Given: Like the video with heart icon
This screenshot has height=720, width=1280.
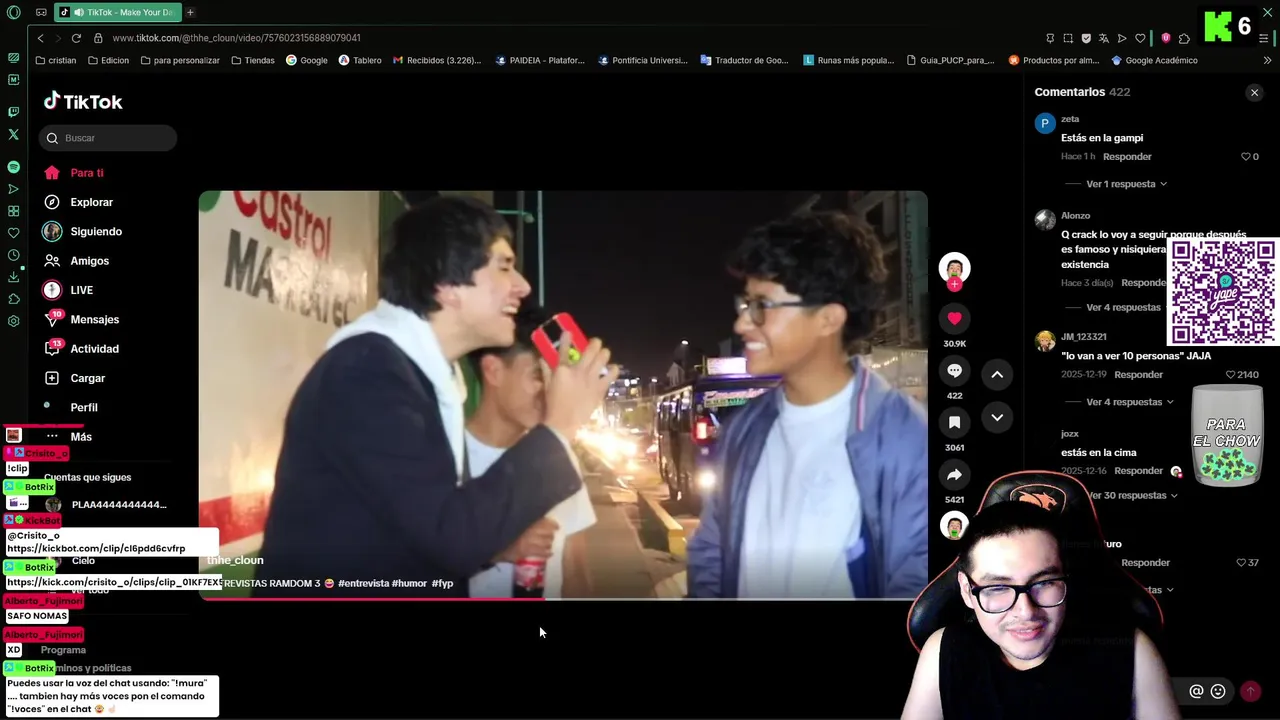Looking at the screenshot, I should click(x=954, y=318).
